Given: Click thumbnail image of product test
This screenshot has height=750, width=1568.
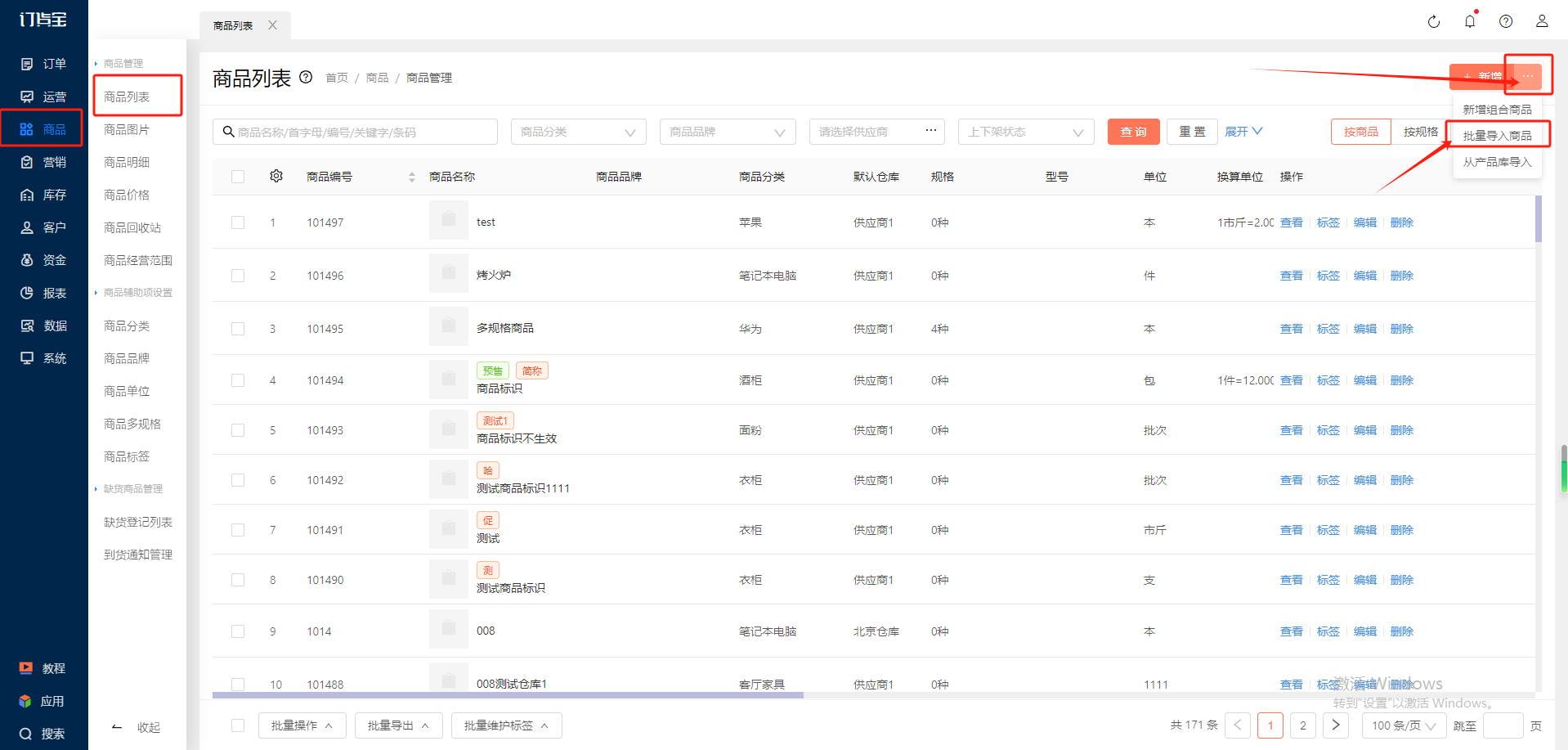Looking at the screenshot, I should [449, 221].
